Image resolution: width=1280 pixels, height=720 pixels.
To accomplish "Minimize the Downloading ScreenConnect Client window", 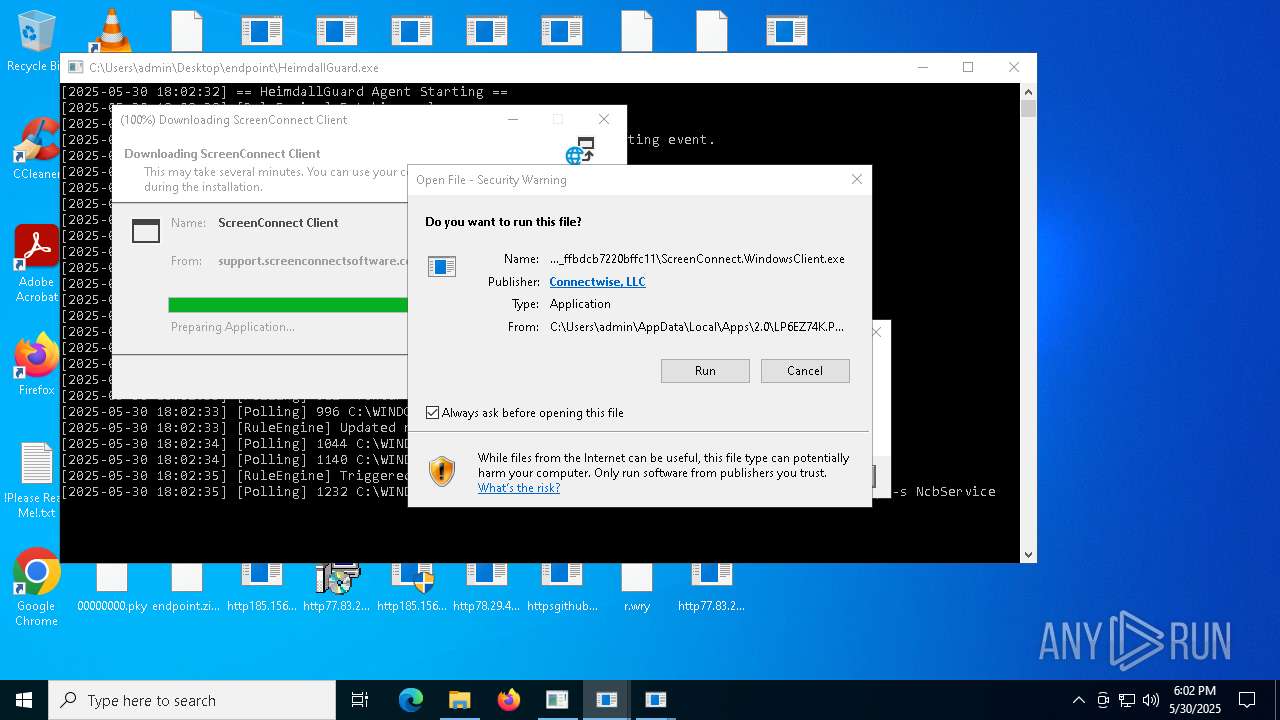I will click(x=513, y=119).
